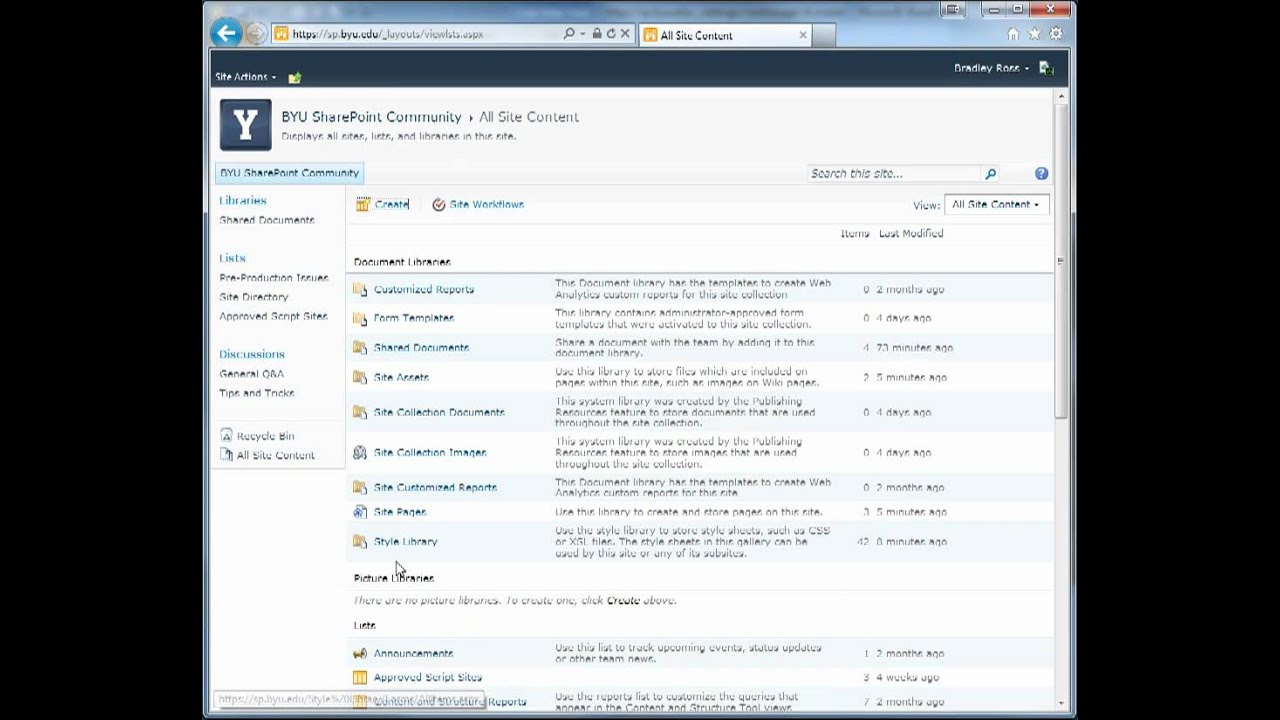Close the All Site Content browser tab
This screenshot has width=1280, height=720.
802,35
